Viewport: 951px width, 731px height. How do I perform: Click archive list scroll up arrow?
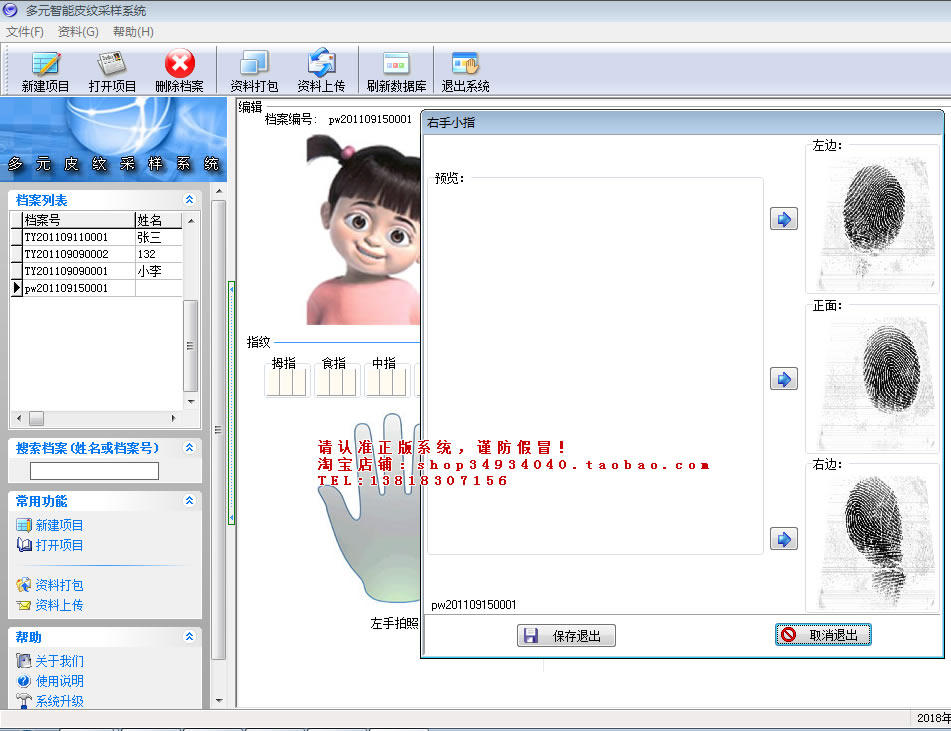(190, 221)
